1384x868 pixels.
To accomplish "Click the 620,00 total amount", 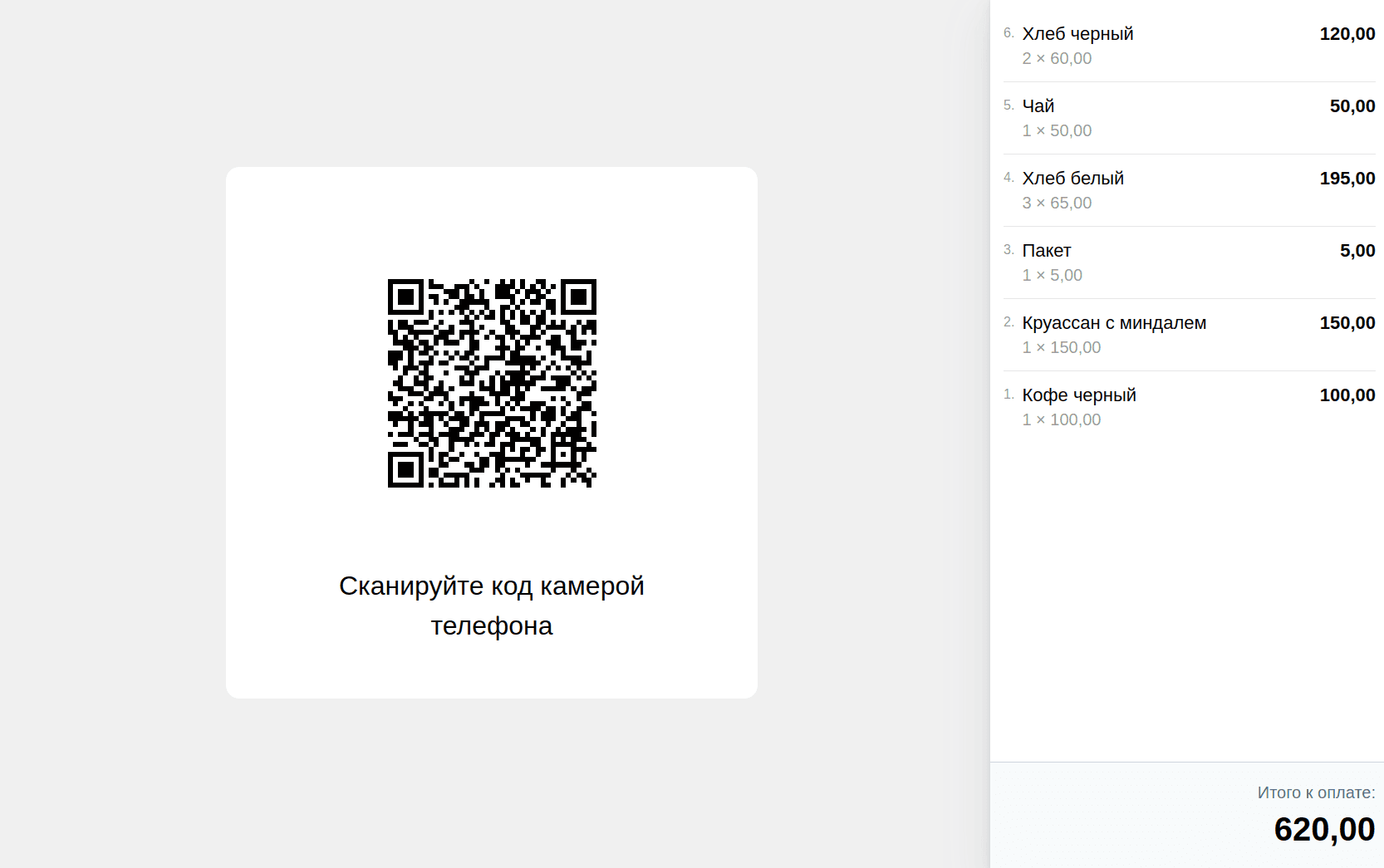I will [1324, 830].
